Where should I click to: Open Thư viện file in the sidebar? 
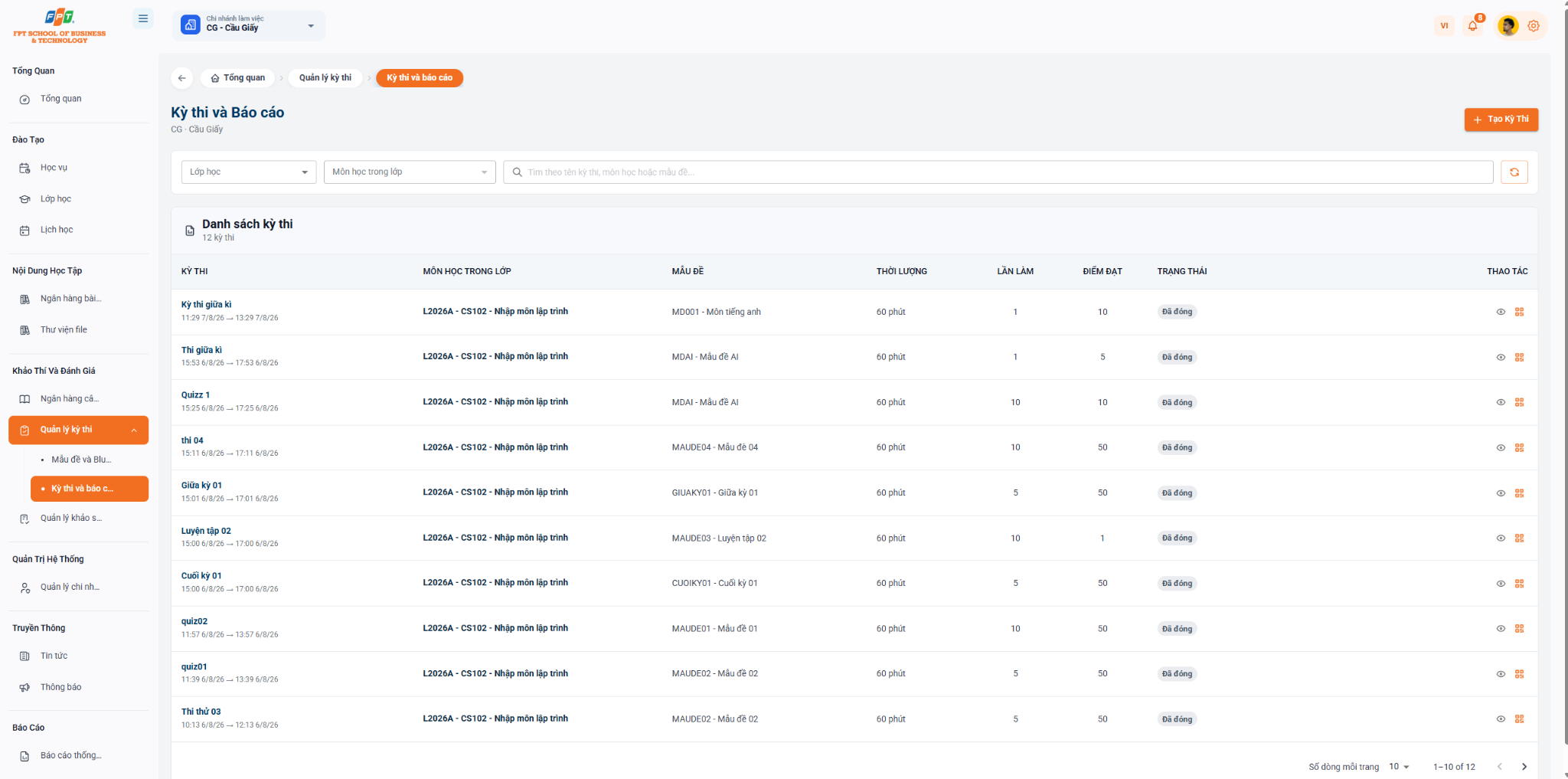[79, 330]
